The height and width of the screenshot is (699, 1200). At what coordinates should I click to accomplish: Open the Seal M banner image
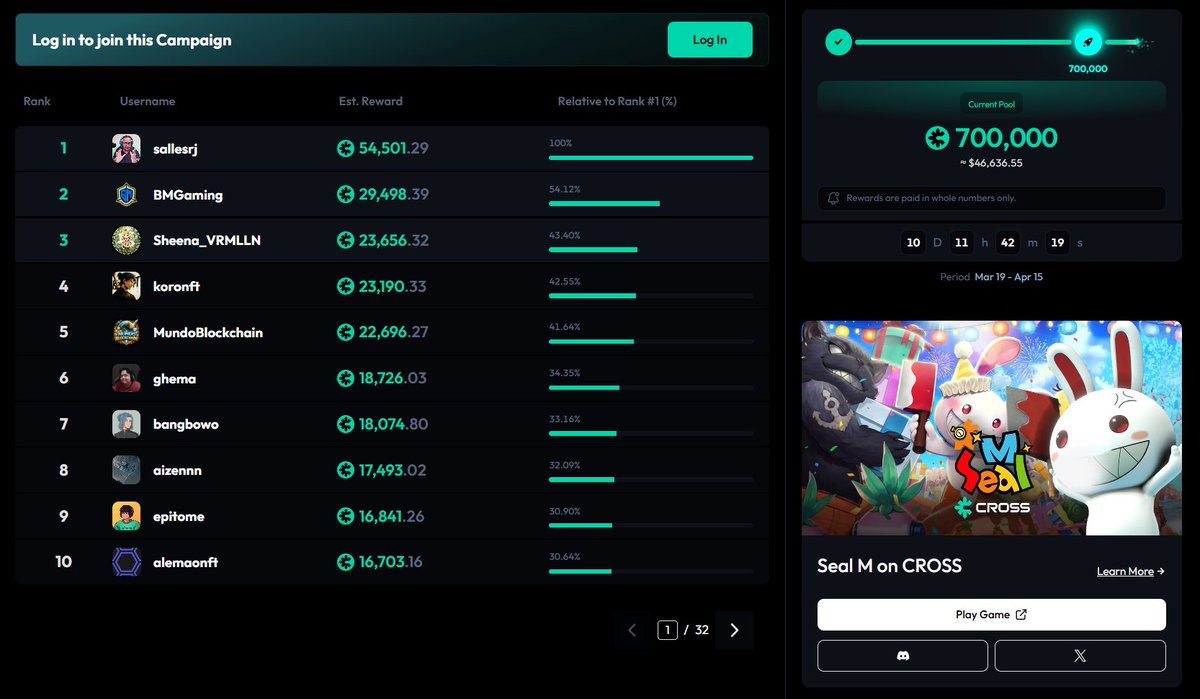click(x=991, y=427)
